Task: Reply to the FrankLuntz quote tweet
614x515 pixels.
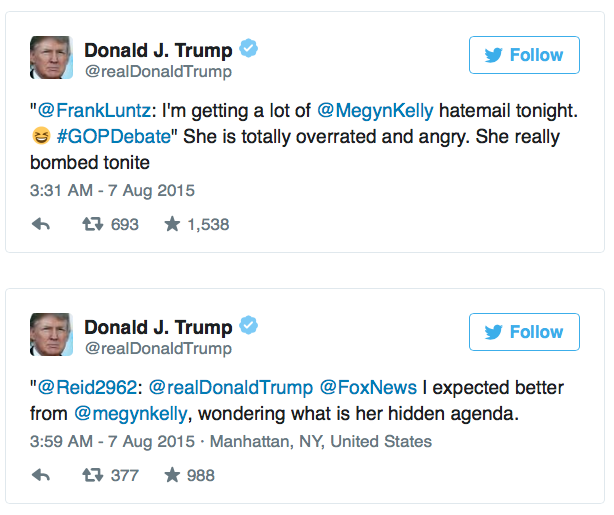Action: (41, 225)
